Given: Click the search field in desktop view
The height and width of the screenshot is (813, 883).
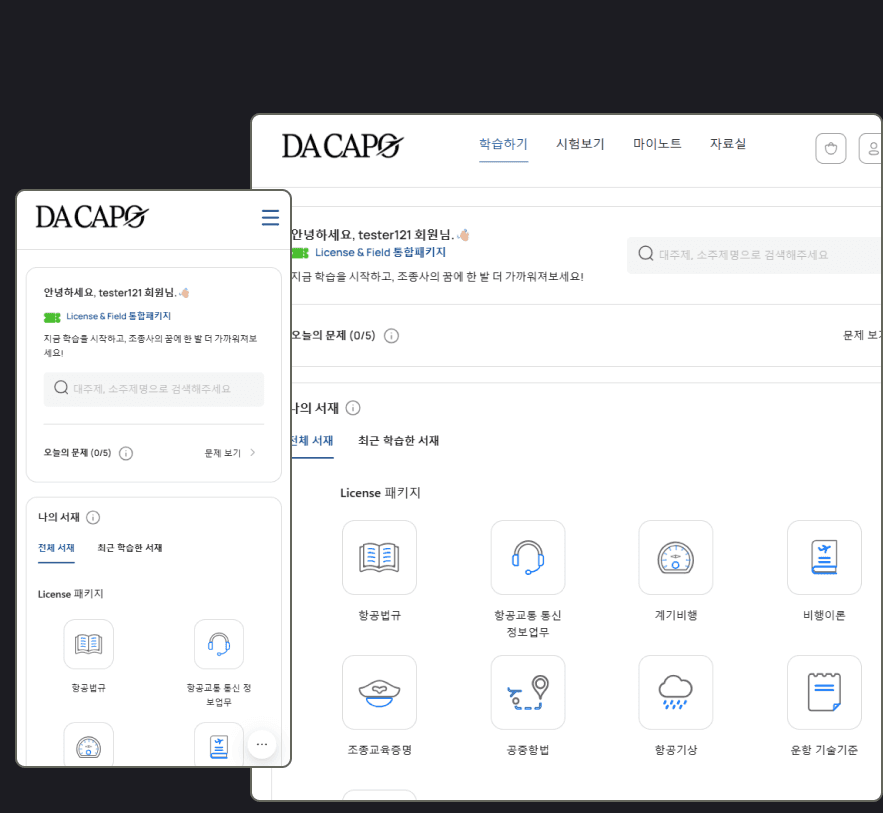Looking at the screenshot, I should 760,255.
